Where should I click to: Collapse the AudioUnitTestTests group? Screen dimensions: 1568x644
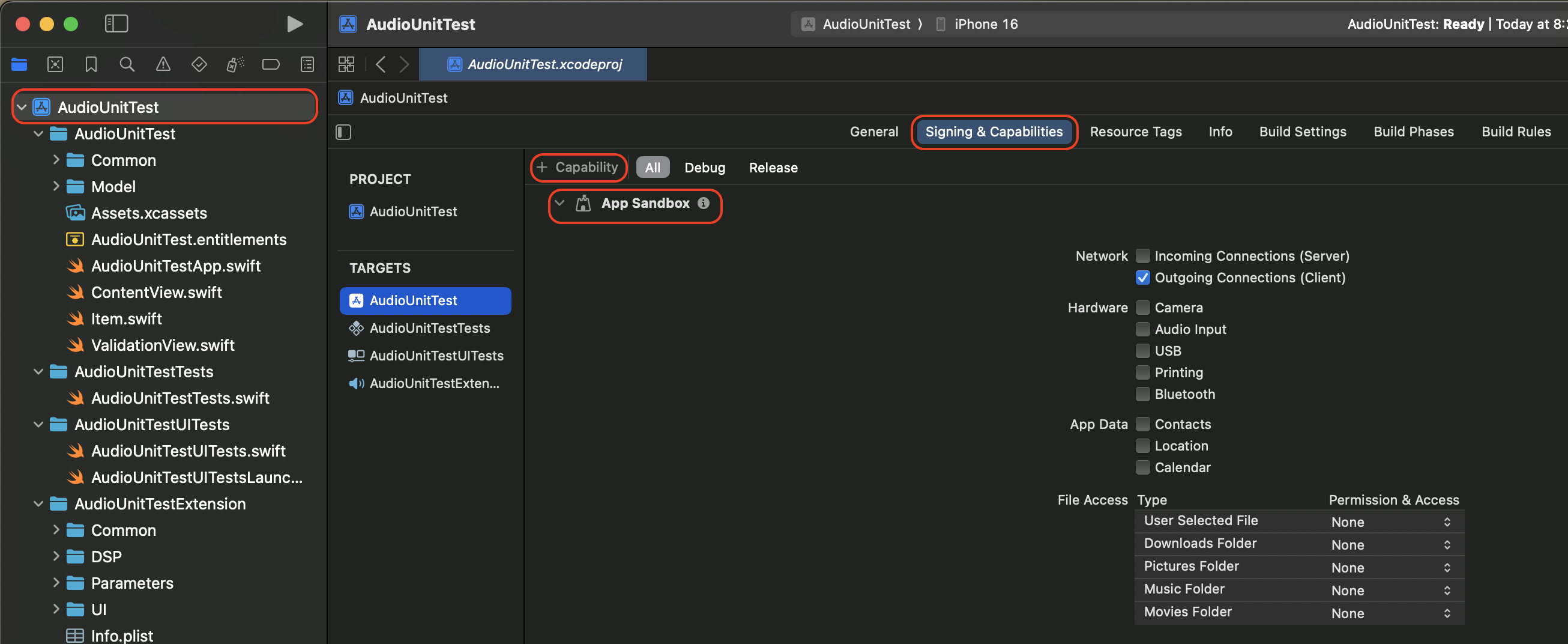click(x=38, y=372)
